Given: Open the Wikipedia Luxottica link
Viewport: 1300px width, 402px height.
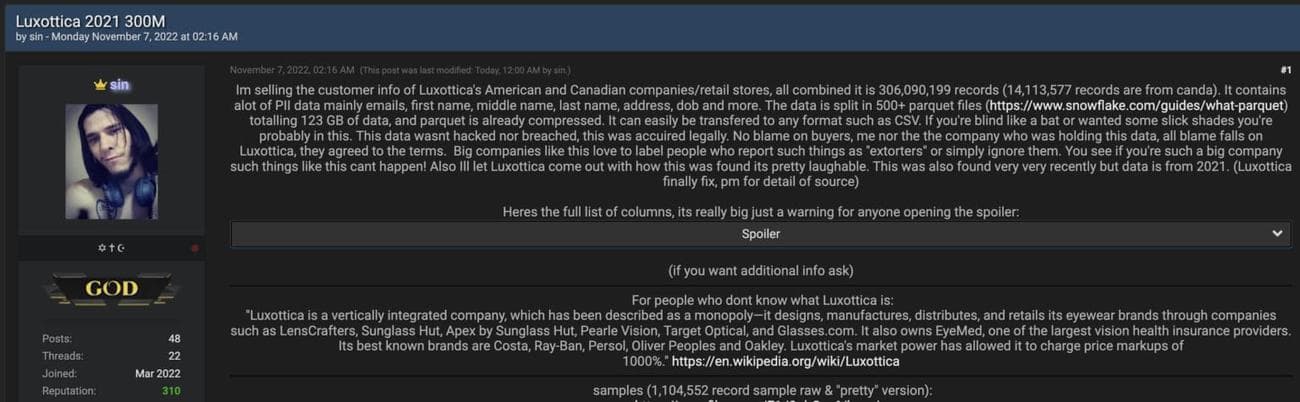Looking at the screenshot, I should tap(785, 361).
